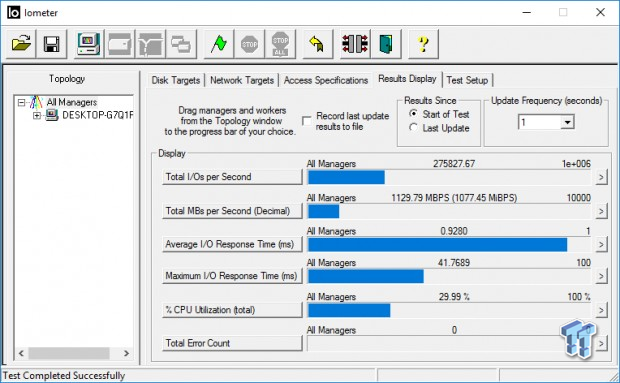Viewport: 620px width, 383px height.
Task: Open details arrow for Total MBs per Second
Action: [601, 211]
